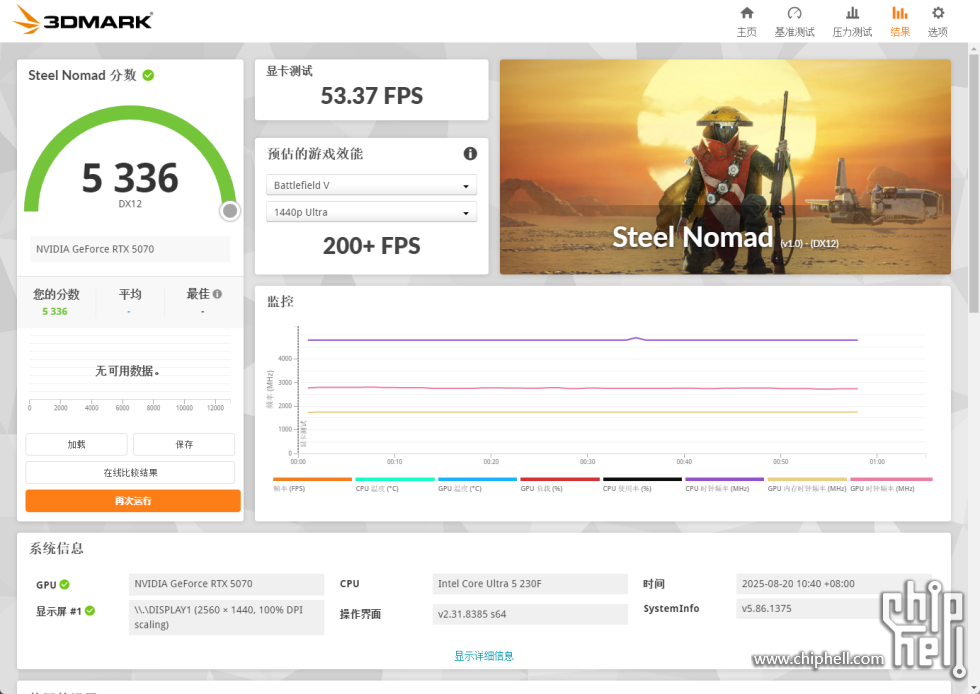Click the 监控 monitoring heading
The image size is (980, 694).
(280, 301)
